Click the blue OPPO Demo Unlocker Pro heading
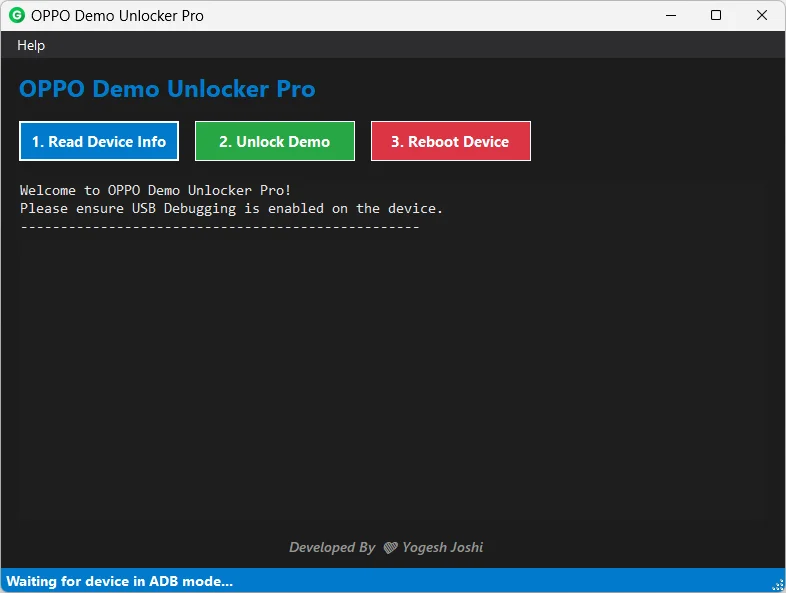The width and height of the screenshot is (786, 593). tap(167, 89)
